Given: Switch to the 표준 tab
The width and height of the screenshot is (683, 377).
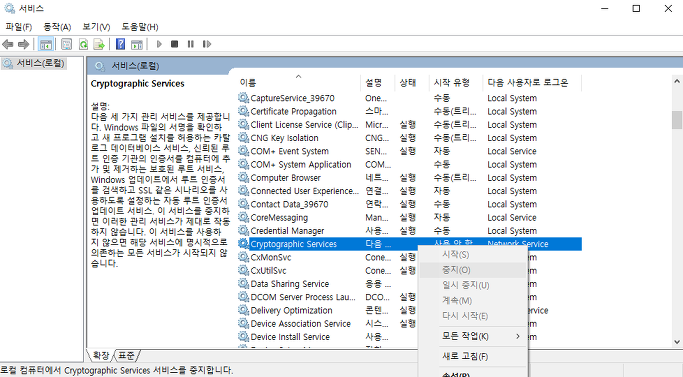Looking at the screenshot, I should pyautogui.click(x=127, y=356).
